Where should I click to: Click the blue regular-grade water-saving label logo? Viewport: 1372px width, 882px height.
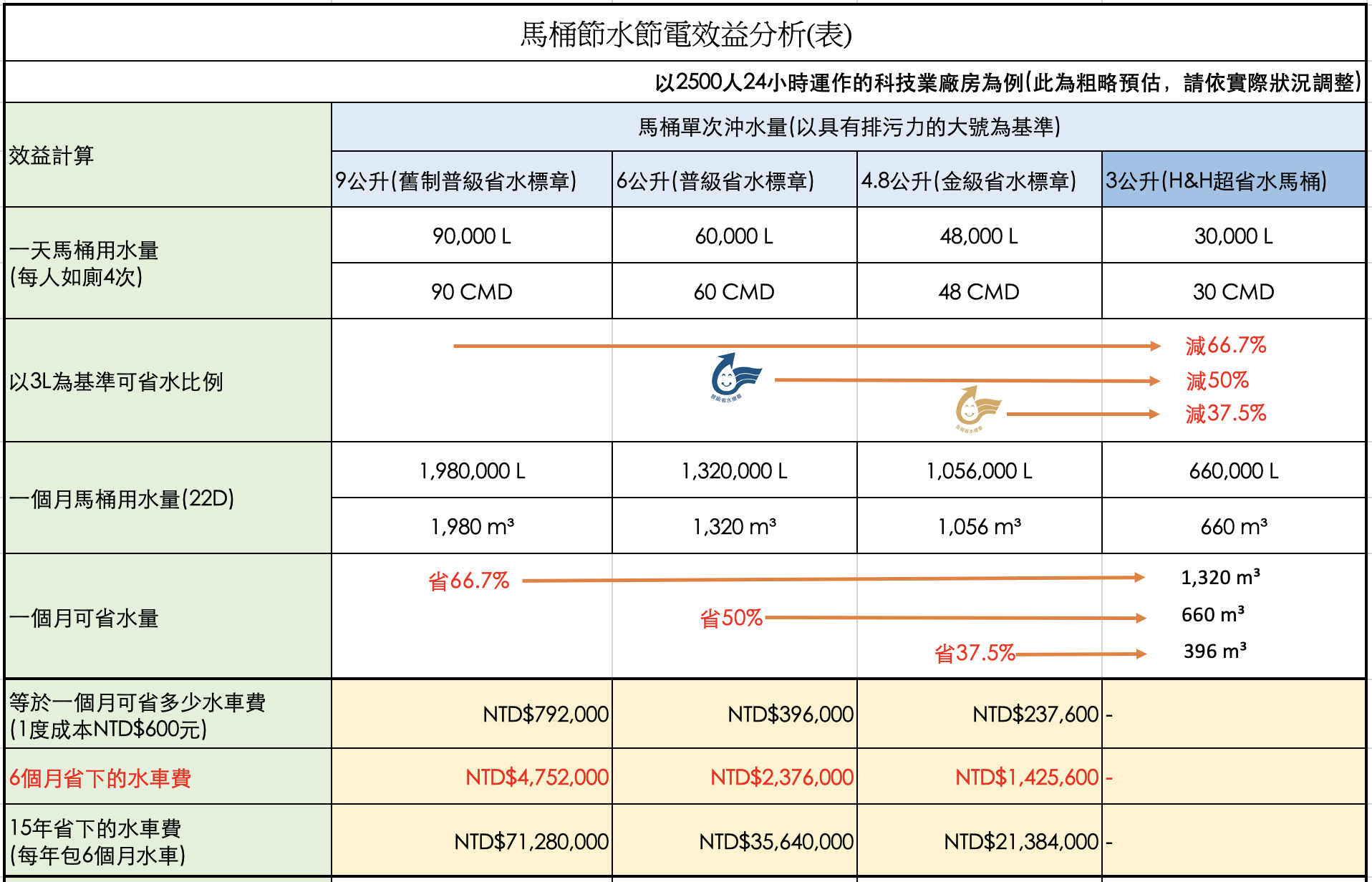[735, 377]
